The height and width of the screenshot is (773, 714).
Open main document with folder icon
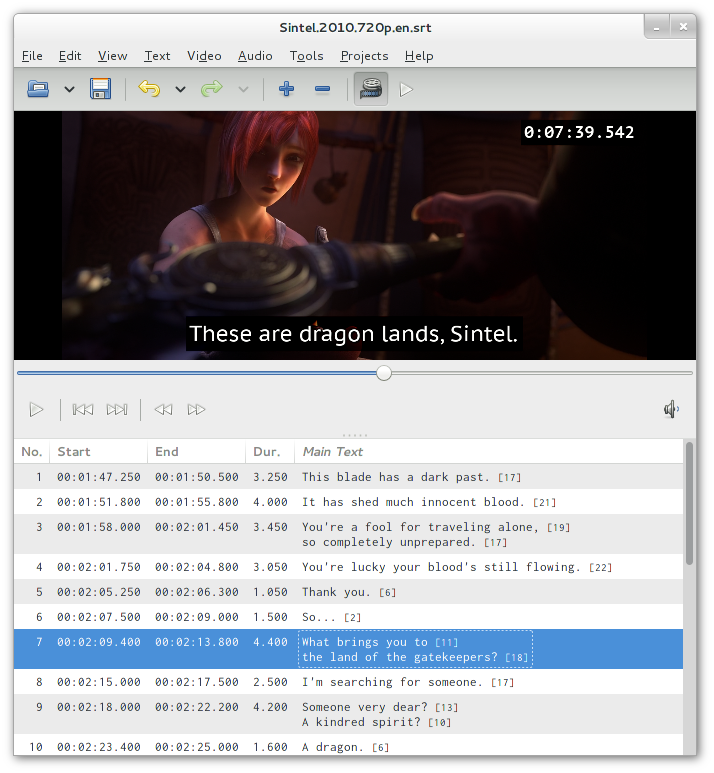pyautogui.click(x=37, y=89)
